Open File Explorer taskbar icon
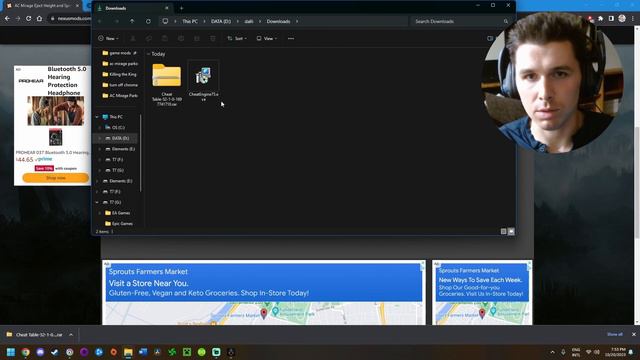Screen dimensions: 640x360 pos(128,352)
